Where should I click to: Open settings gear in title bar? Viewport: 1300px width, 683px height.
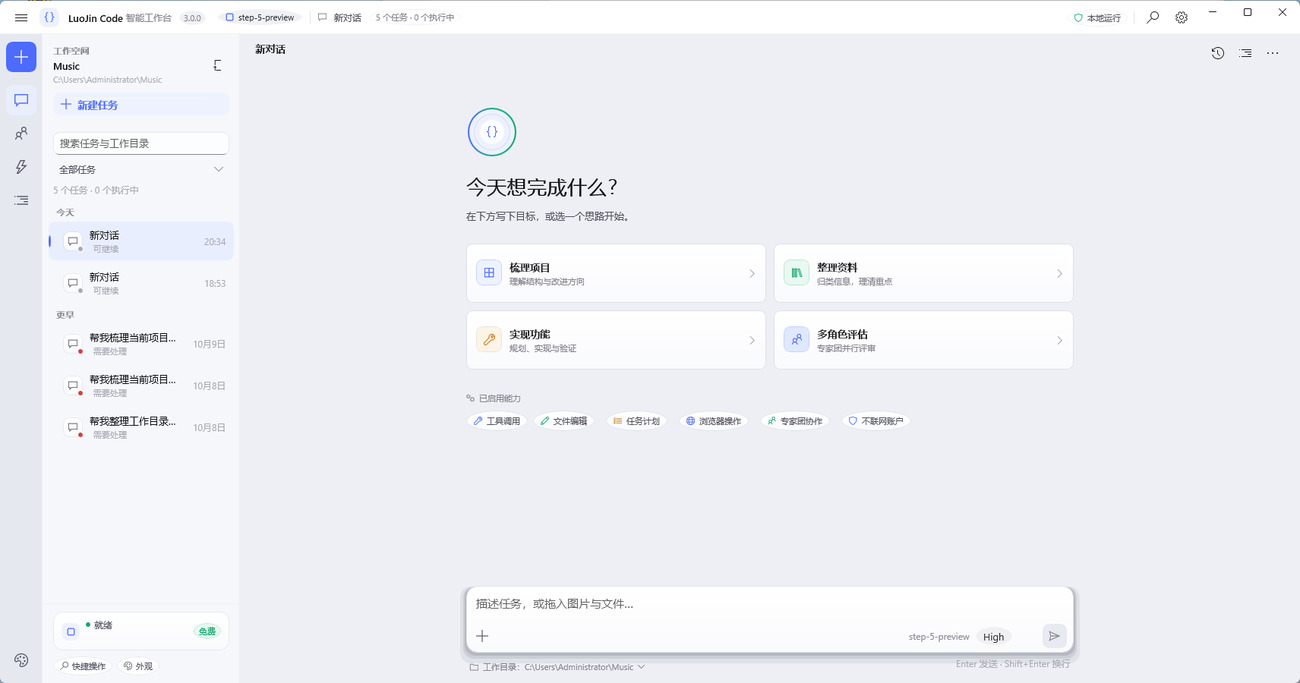[x=1181, y=18]
